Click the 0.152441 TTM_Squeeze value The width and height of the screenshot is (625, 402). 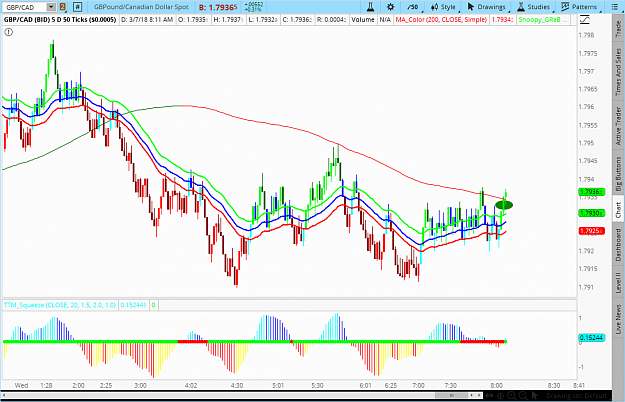click(x=134, y=305)
